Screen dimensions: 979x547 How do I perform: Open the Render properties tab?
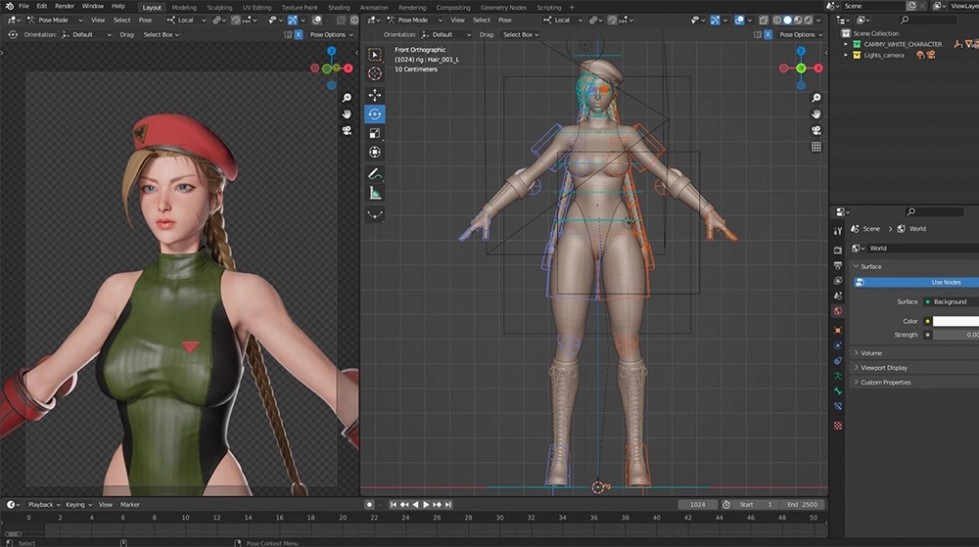tap(838, 250)
